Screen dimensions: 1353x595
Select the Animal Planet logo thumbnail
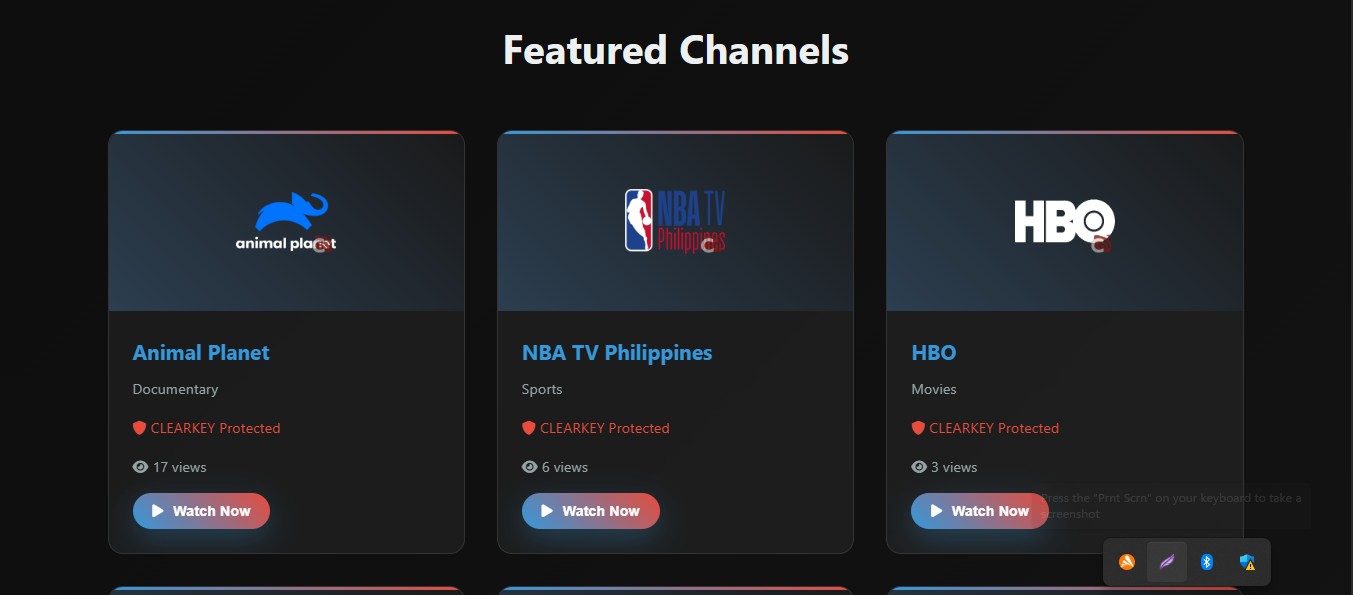(x=286, y=222)
